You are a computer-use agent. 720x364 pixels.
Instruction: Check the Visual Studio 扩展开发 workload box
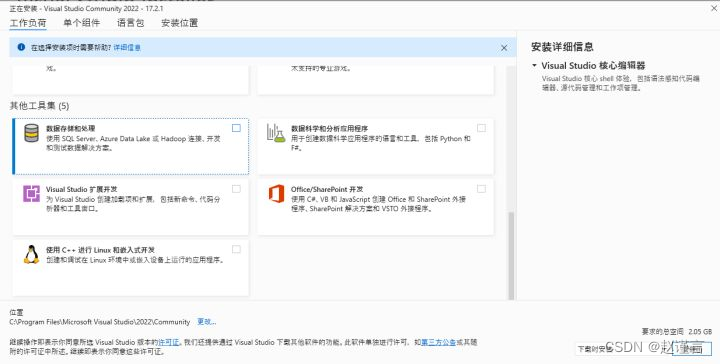(x=236, y=189)
